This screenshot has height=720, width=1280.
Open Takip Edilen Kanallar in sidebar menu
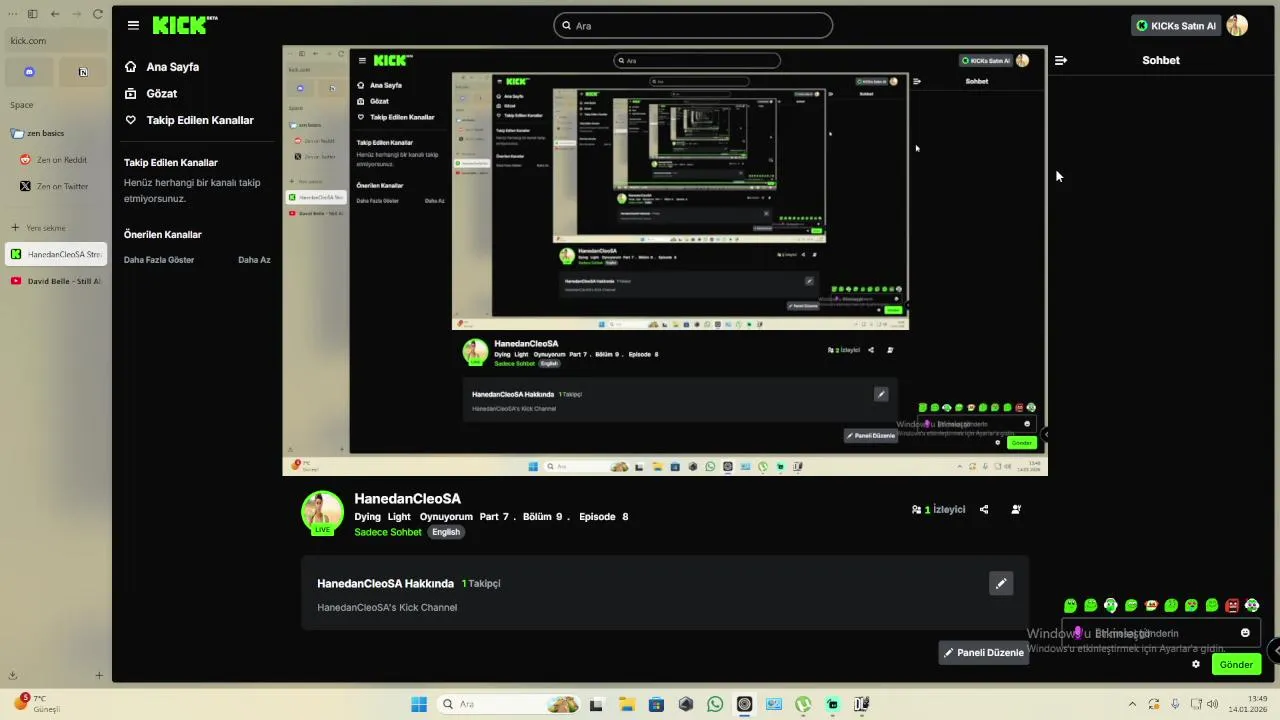[189, 120]
